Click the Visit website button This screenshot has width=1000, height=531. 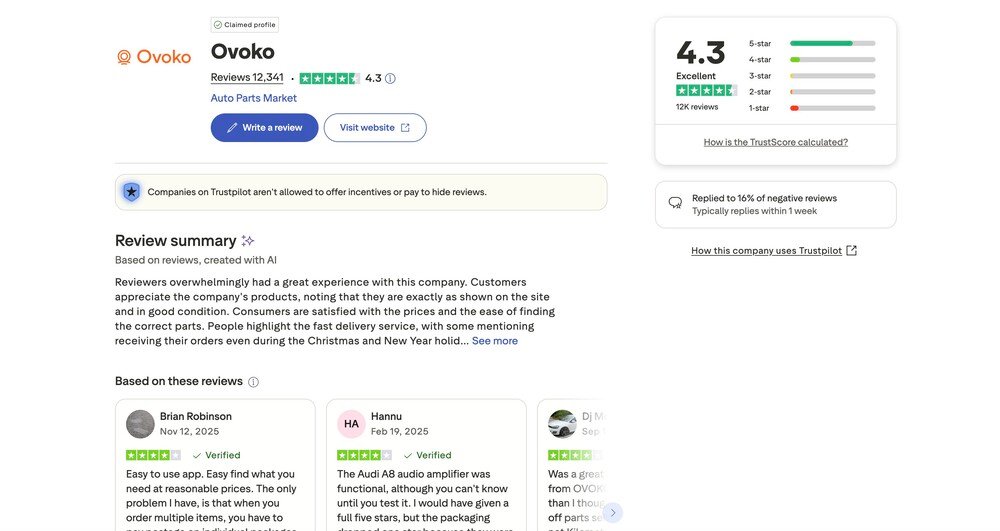pos(375,127)
